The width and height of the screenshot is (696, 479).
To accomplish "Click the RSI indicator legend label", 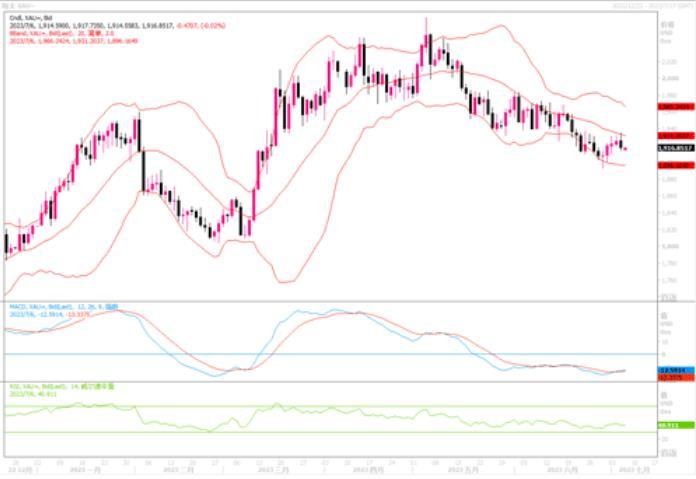I will click(40, 386).
